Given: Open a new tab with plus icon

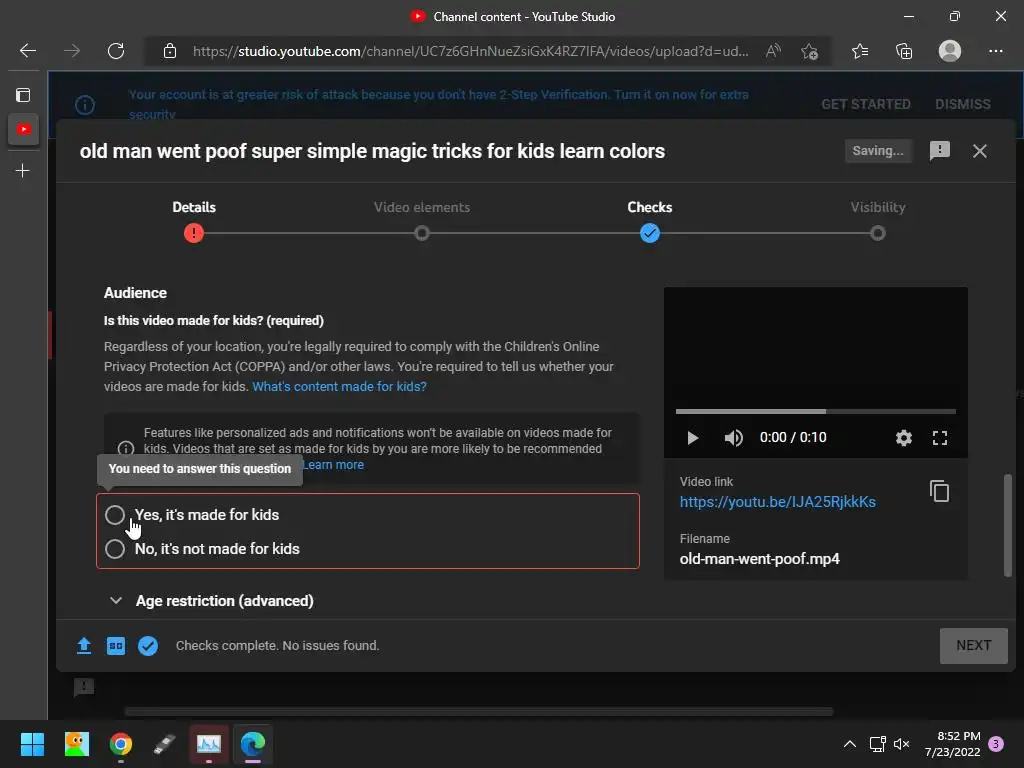Looking at the screenshot, I should [x=23, y=170].
